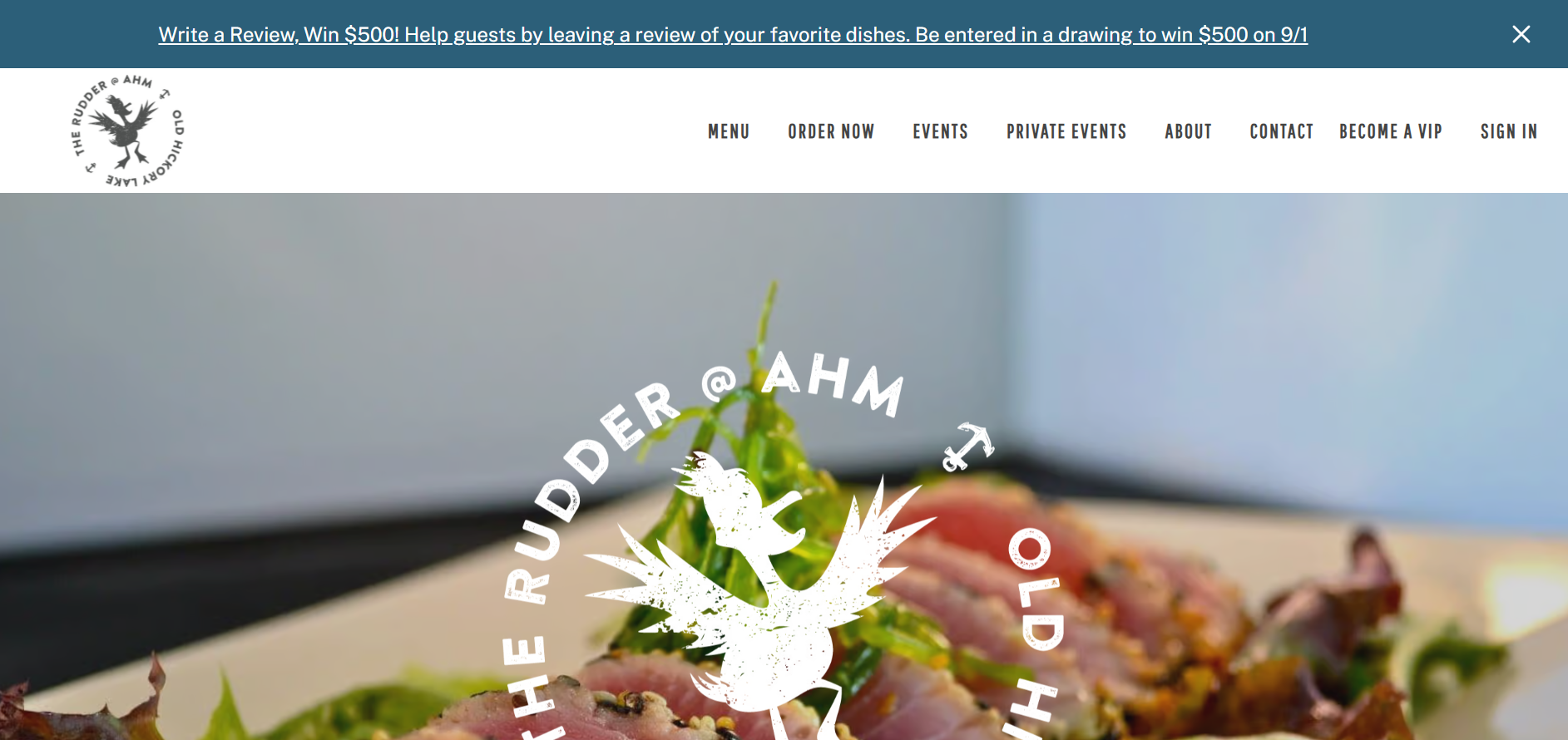Click the OLD lettering in hero logo
1568x740 pixels.
[x=1035, y=589]
